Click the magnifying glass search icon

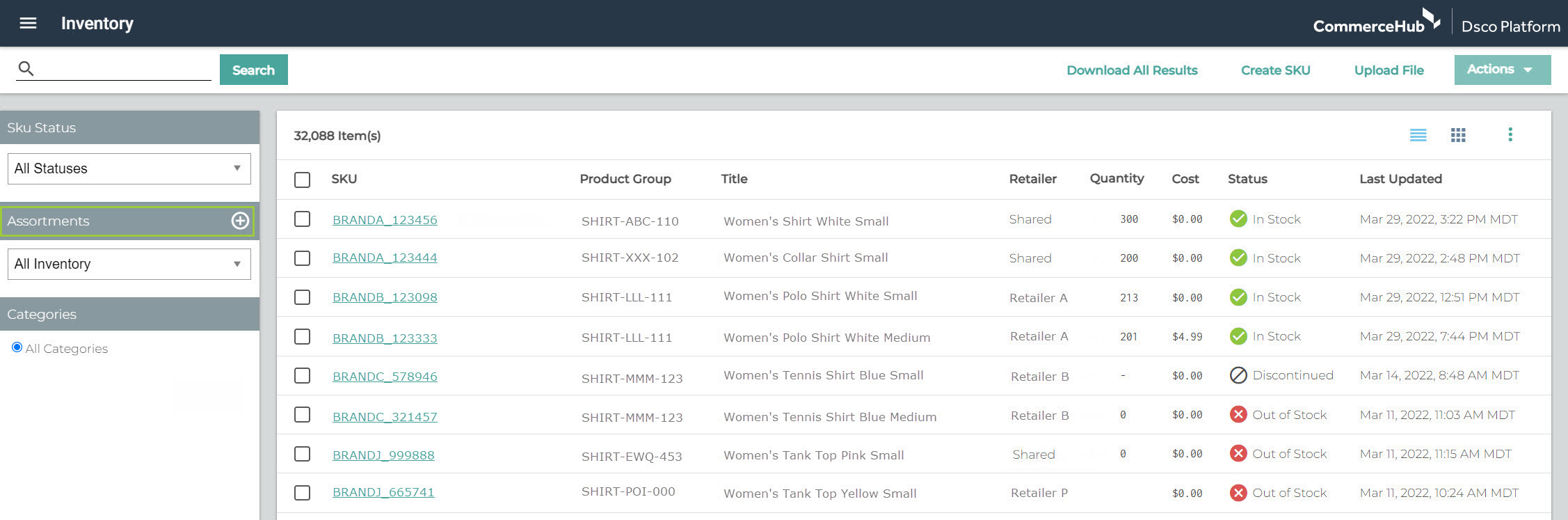(26, 68)
